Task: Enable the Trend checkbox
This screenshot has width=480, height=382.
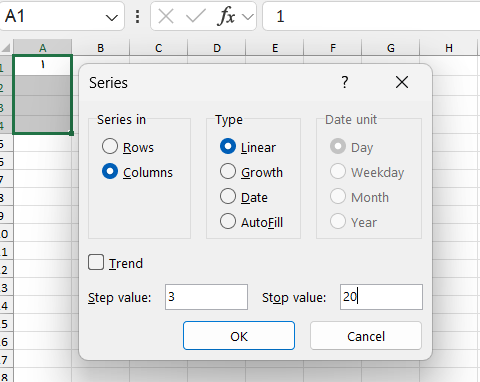Action: [x=96, y=262]
